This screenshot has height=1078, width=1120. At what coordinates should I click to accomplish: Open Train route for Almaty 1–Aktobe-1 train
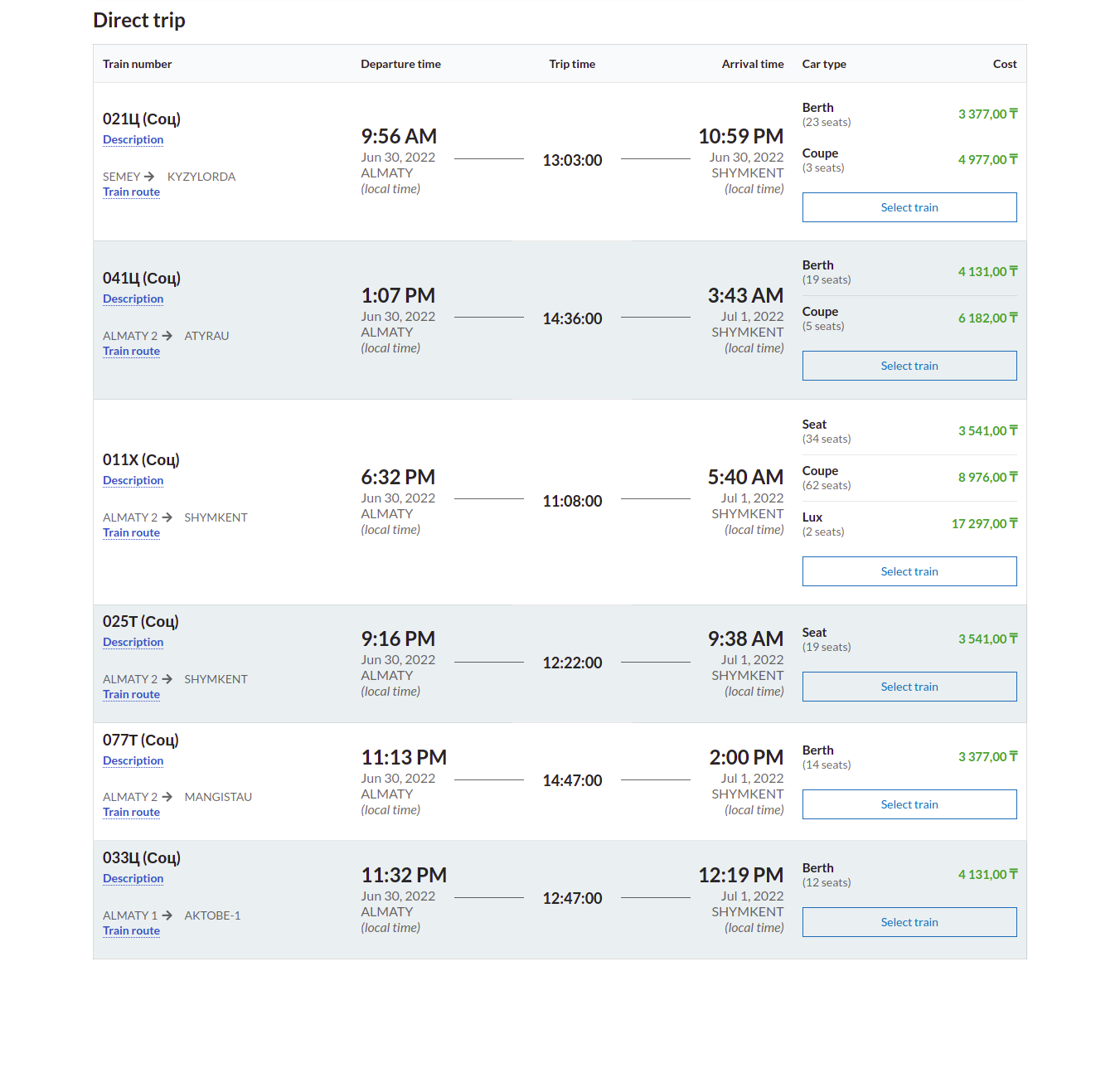(x=131, y=930)
